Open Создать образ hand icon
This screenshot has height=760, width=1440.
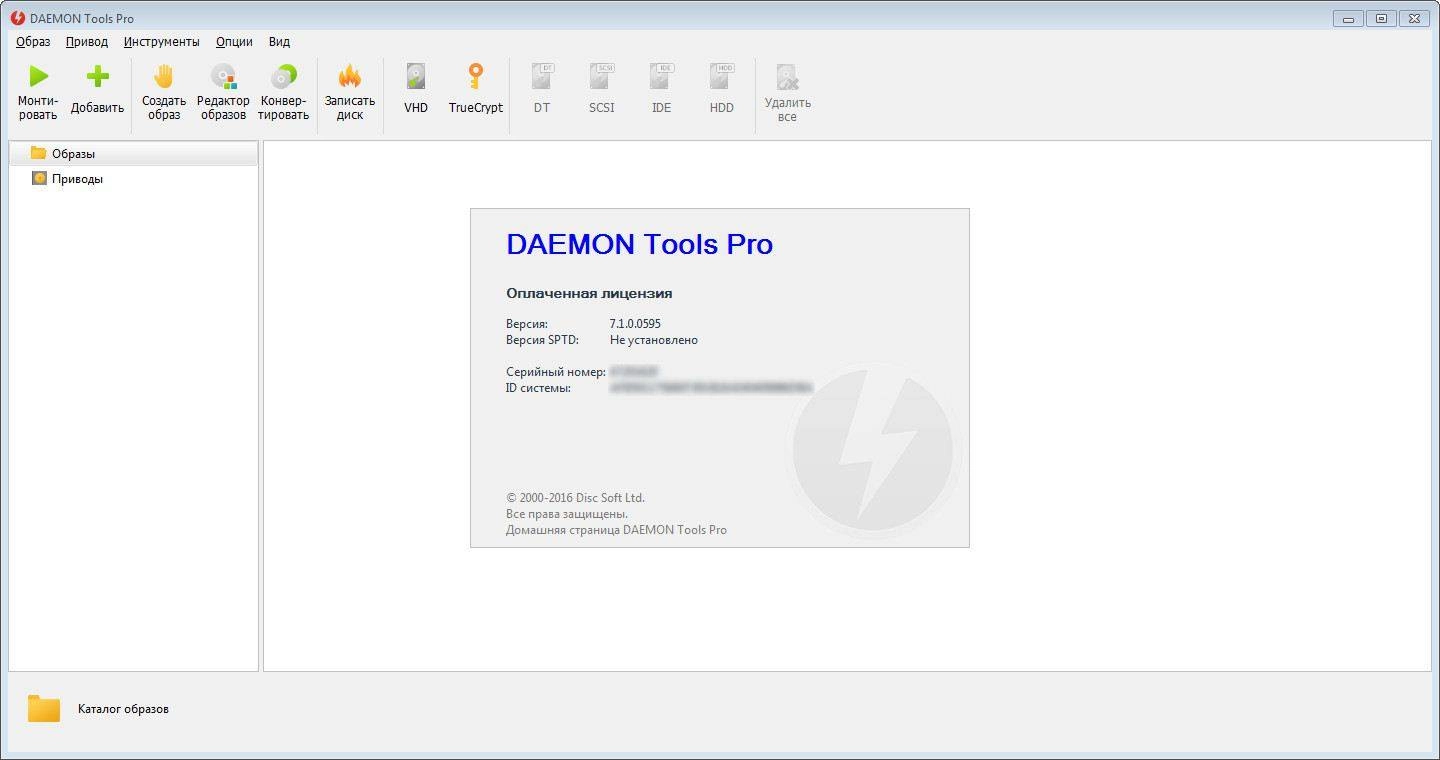[x=163, y=76]
